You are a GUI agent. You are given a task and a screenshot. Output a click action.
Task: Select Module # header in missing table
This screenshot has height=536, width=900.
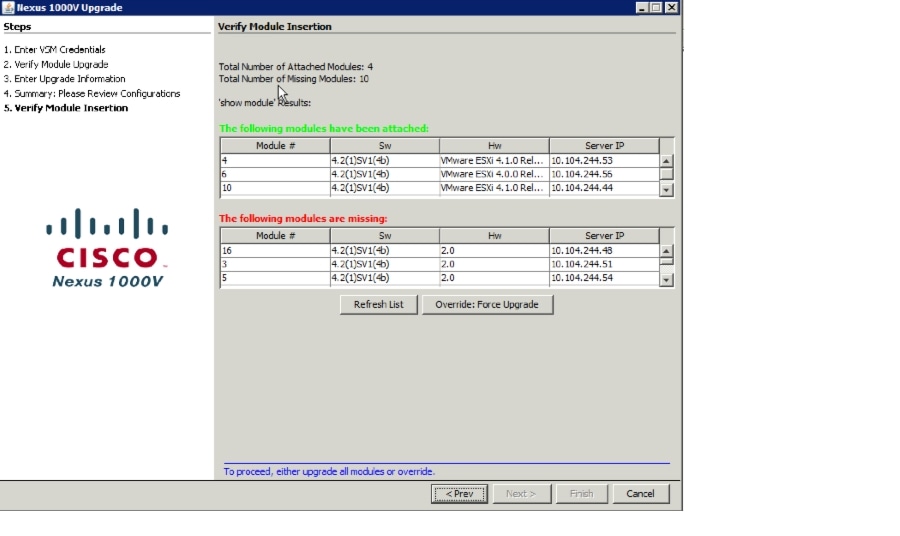click(x=275, y=236)
